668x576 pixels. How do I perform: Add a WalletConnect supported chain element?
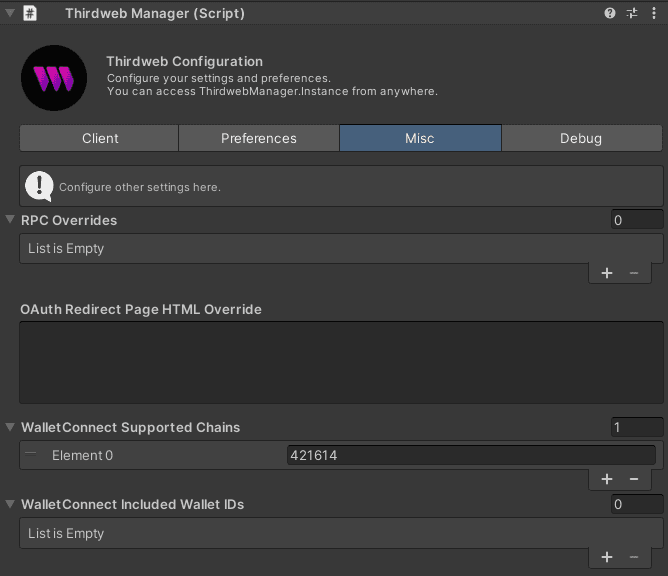(x=607, y=480)
